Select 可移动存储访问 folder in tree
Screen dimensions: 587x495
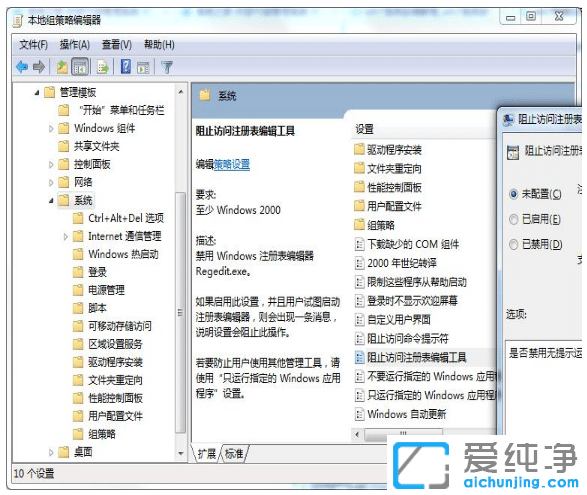pyautogui.click(x=120, y=326)
